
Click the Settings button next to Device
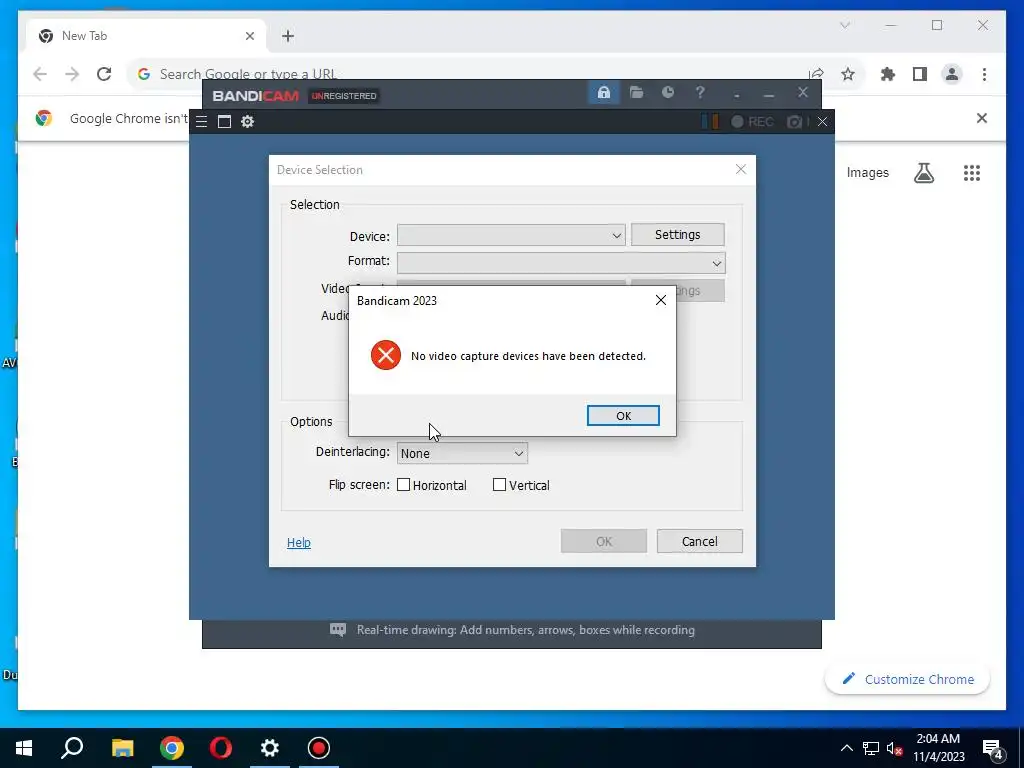click(677, 234)
